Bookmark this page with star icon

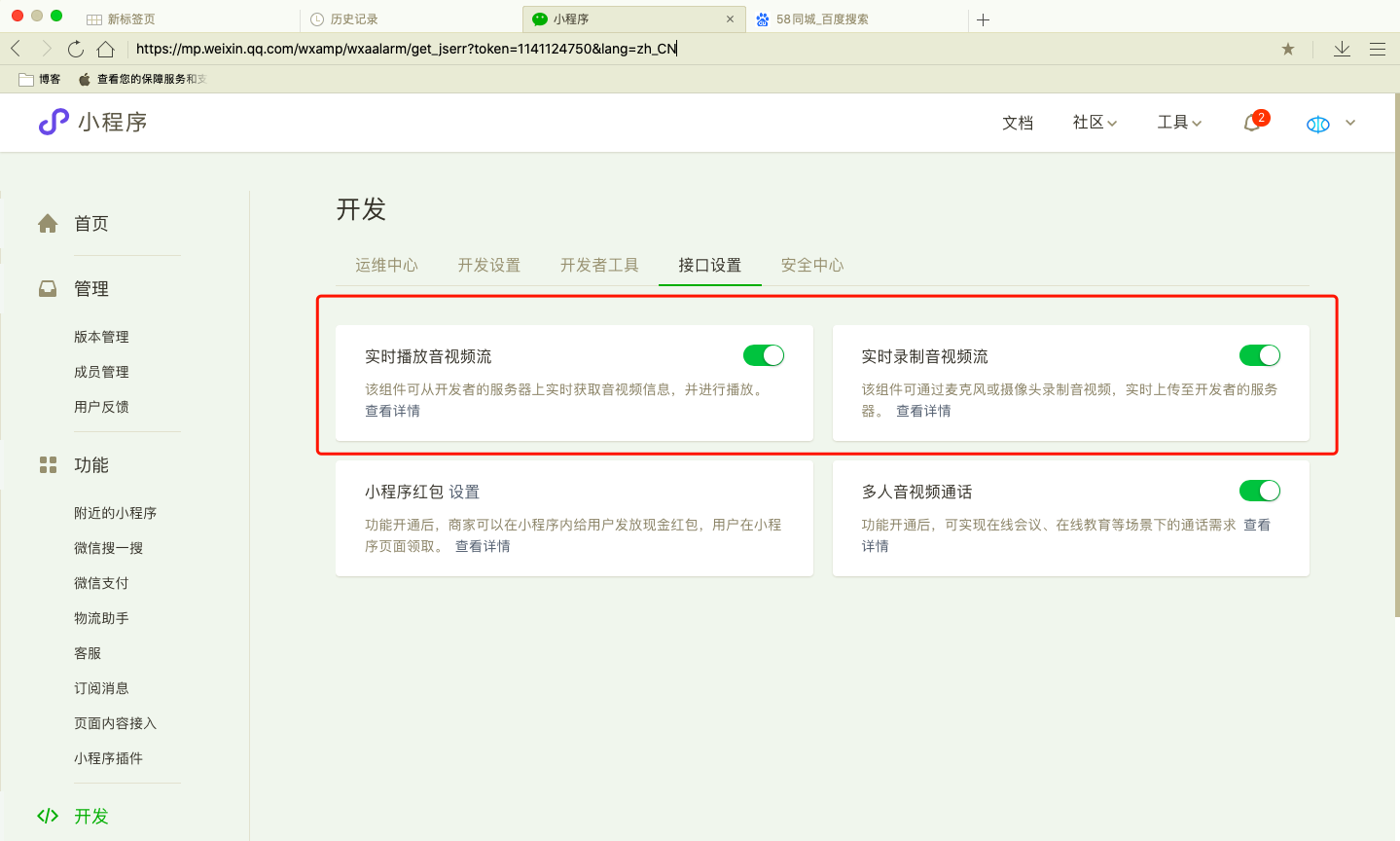click(1288, 49)
